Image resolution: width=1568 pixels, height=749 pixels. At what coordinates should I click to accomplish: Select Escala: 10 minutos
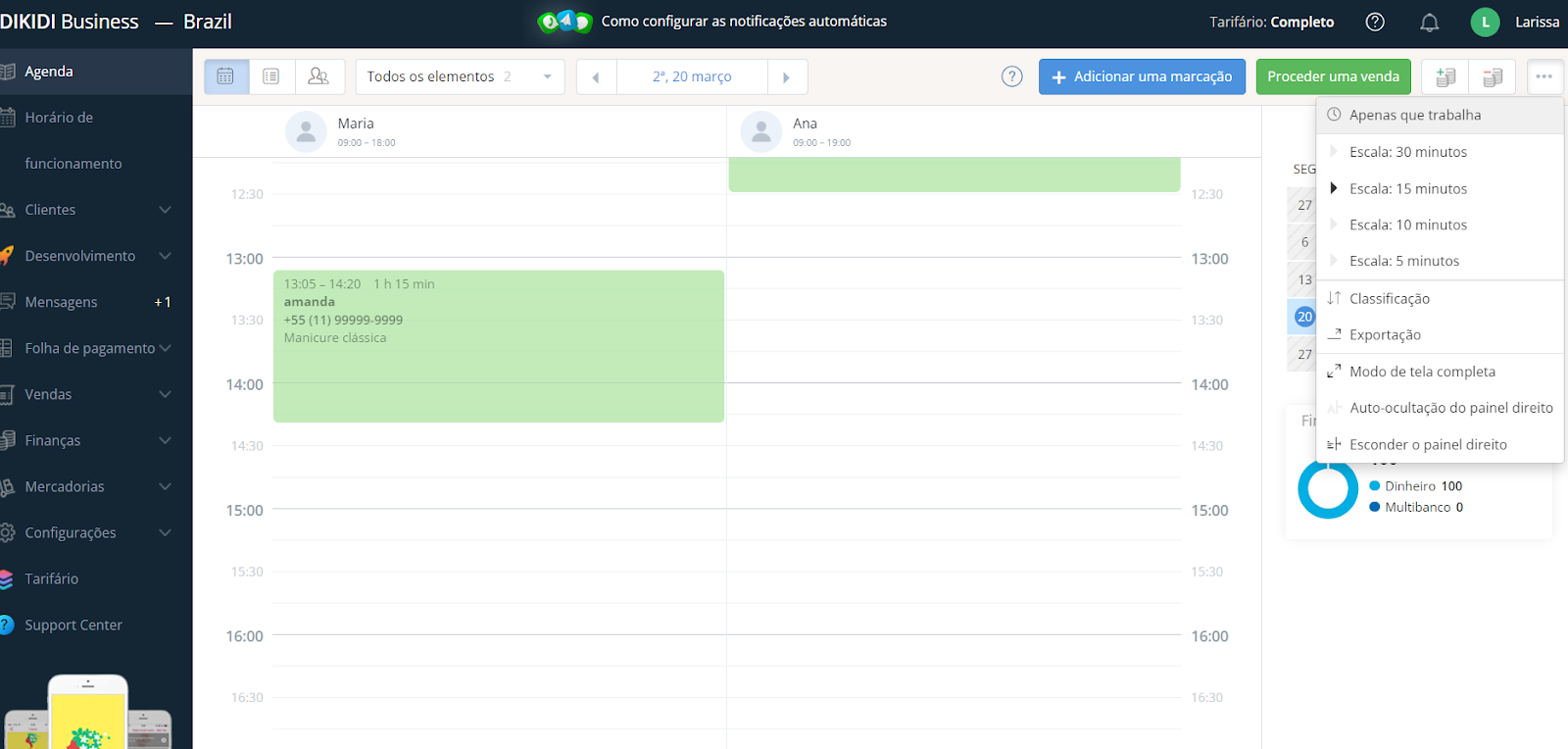pyautogui.click(x=1440, y=225)
